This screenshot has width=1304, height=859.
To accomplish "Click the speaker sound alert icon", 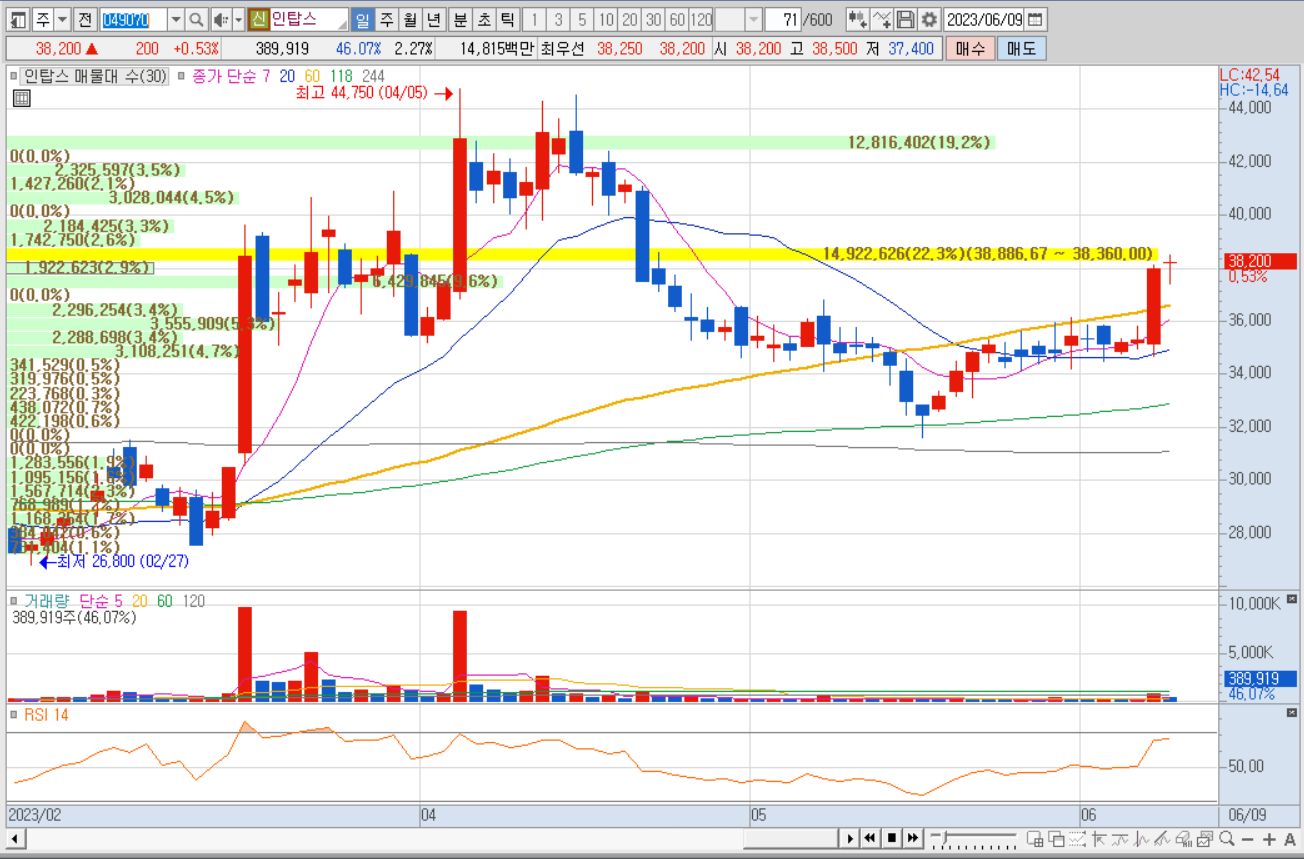I will 221,19.
